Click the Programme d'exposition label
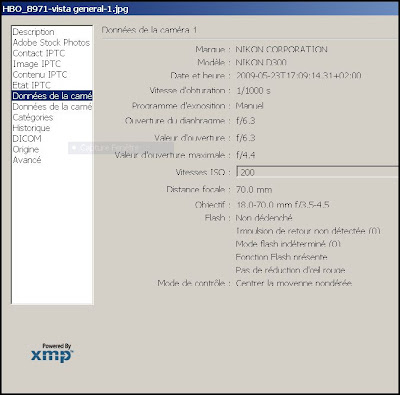The height and width of the screenshot is (395, 400). pos(181,106)
